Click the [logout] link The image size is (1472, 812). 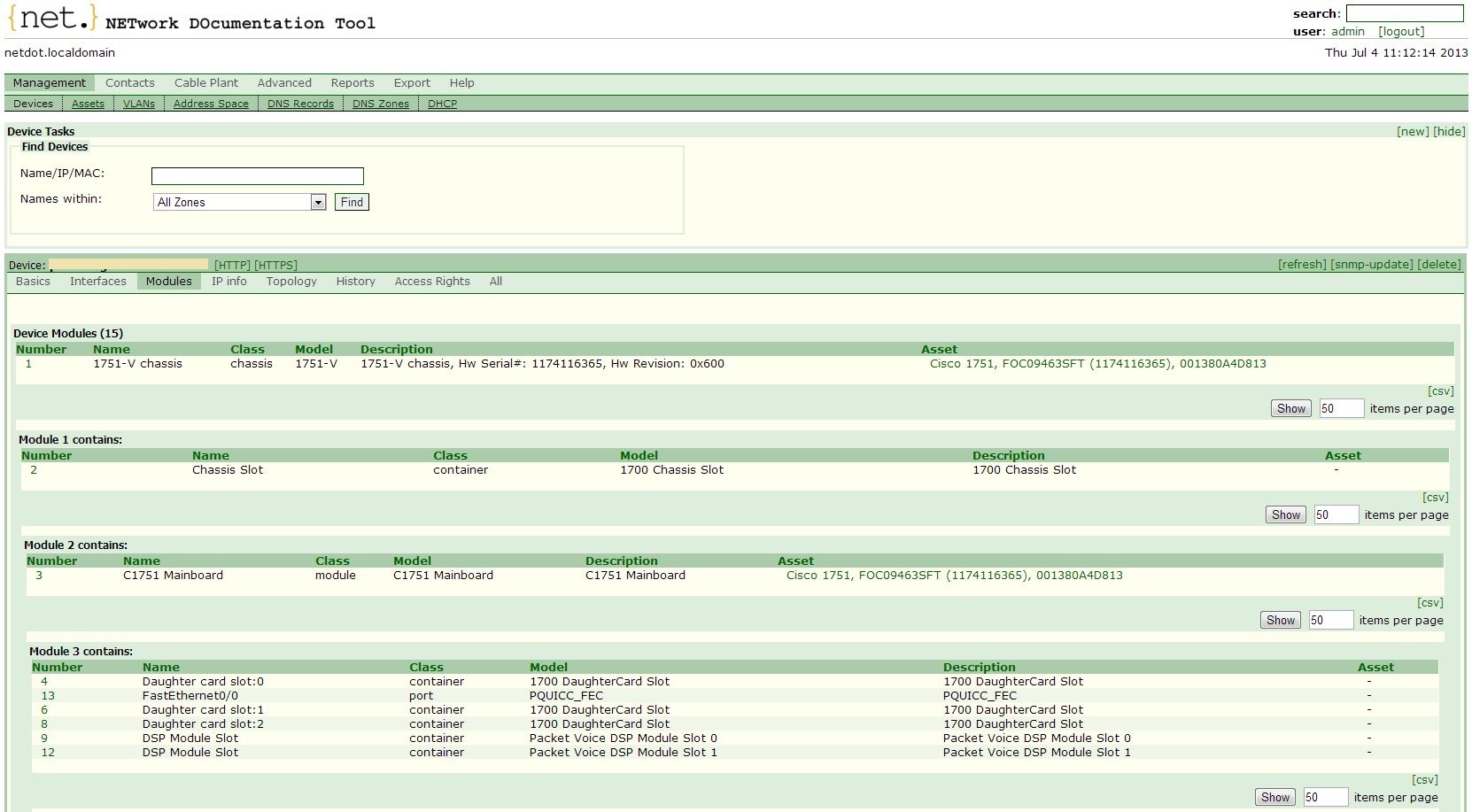pyautogui.click(x=1401, y=31)
